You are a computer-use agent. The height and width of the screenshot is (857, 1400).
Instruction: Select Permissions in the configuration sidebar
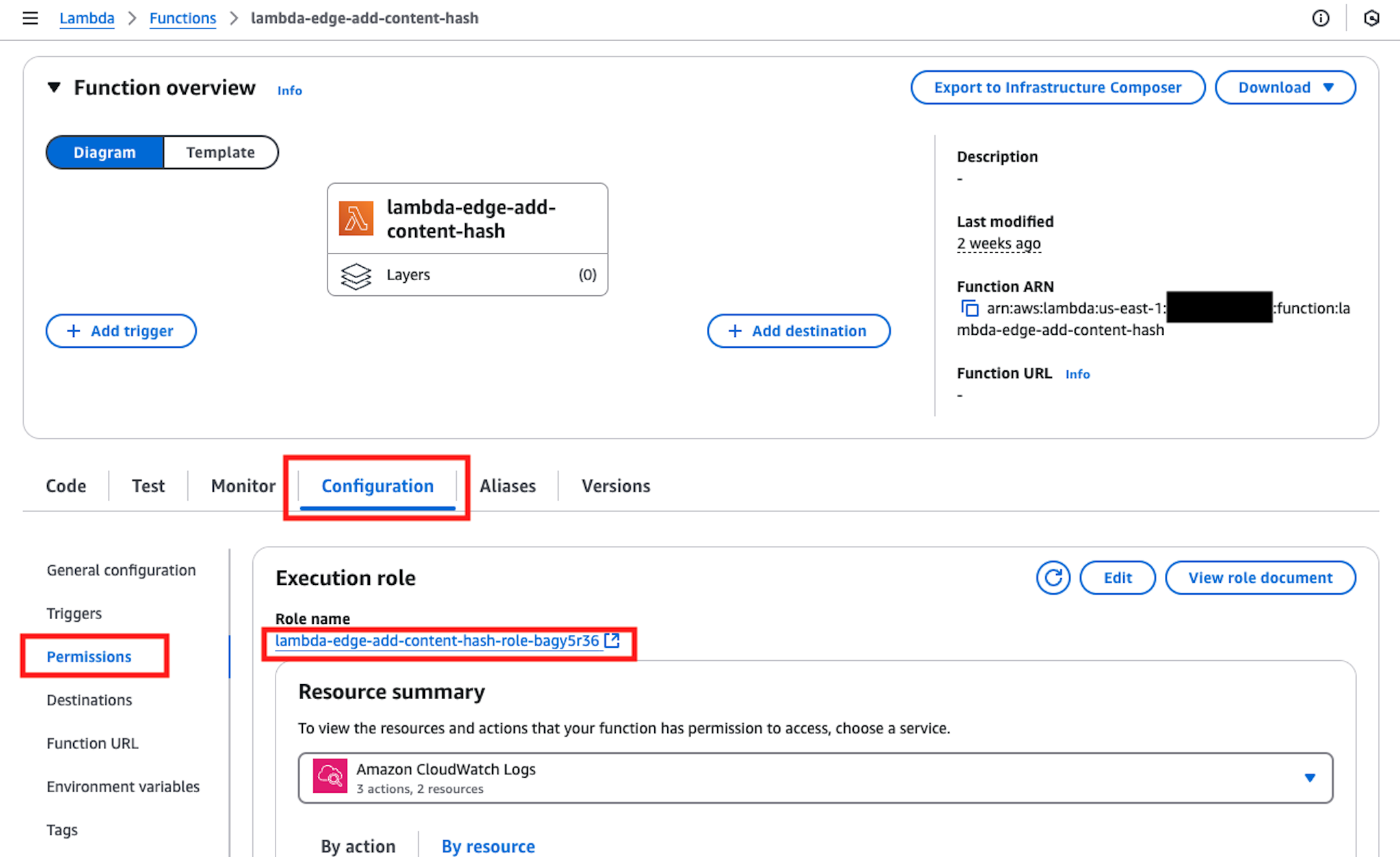(x=88, y=656)
